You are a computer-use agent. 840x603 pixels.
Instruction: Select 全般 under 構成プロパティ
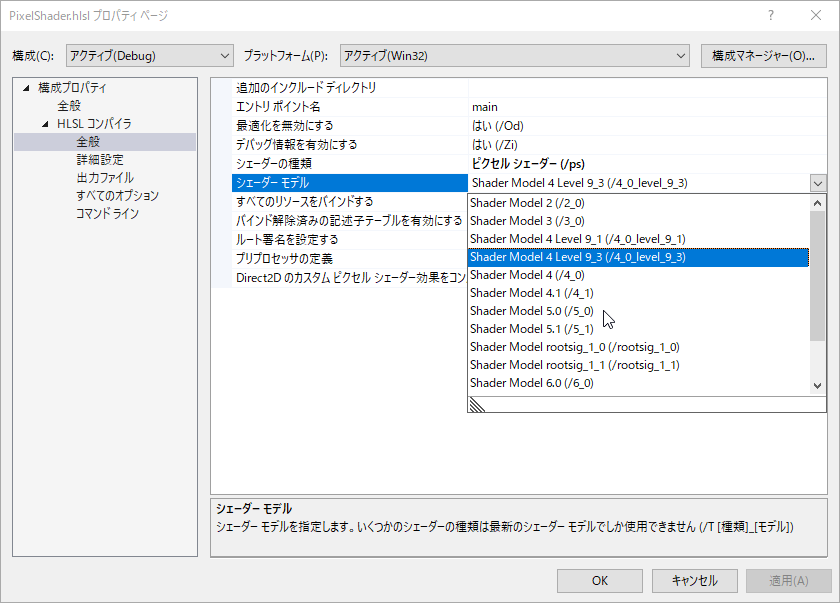click(x=69, y=106)
